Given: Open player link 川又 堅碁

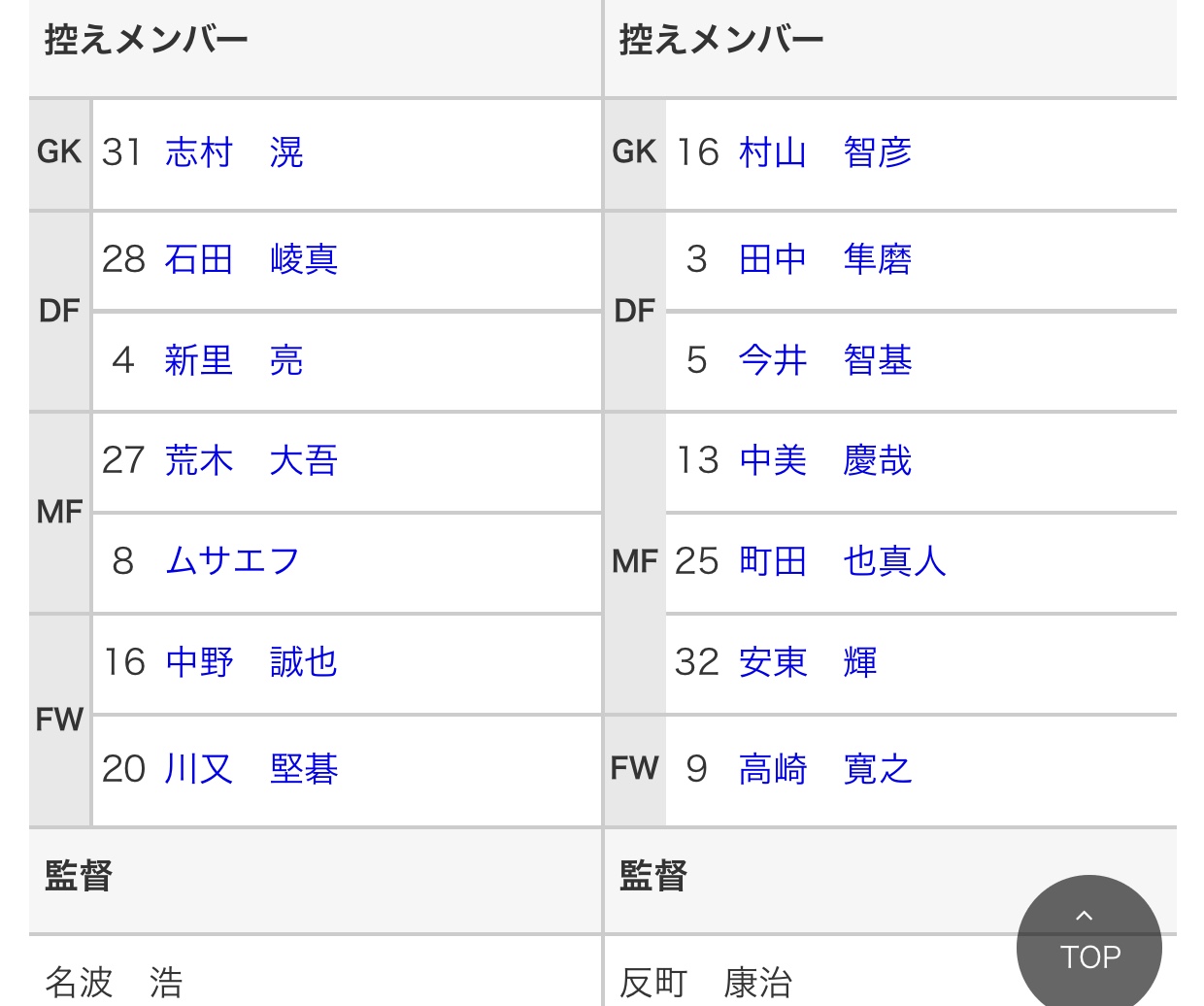Looking at the screenshot, I should tap(251, 769).
